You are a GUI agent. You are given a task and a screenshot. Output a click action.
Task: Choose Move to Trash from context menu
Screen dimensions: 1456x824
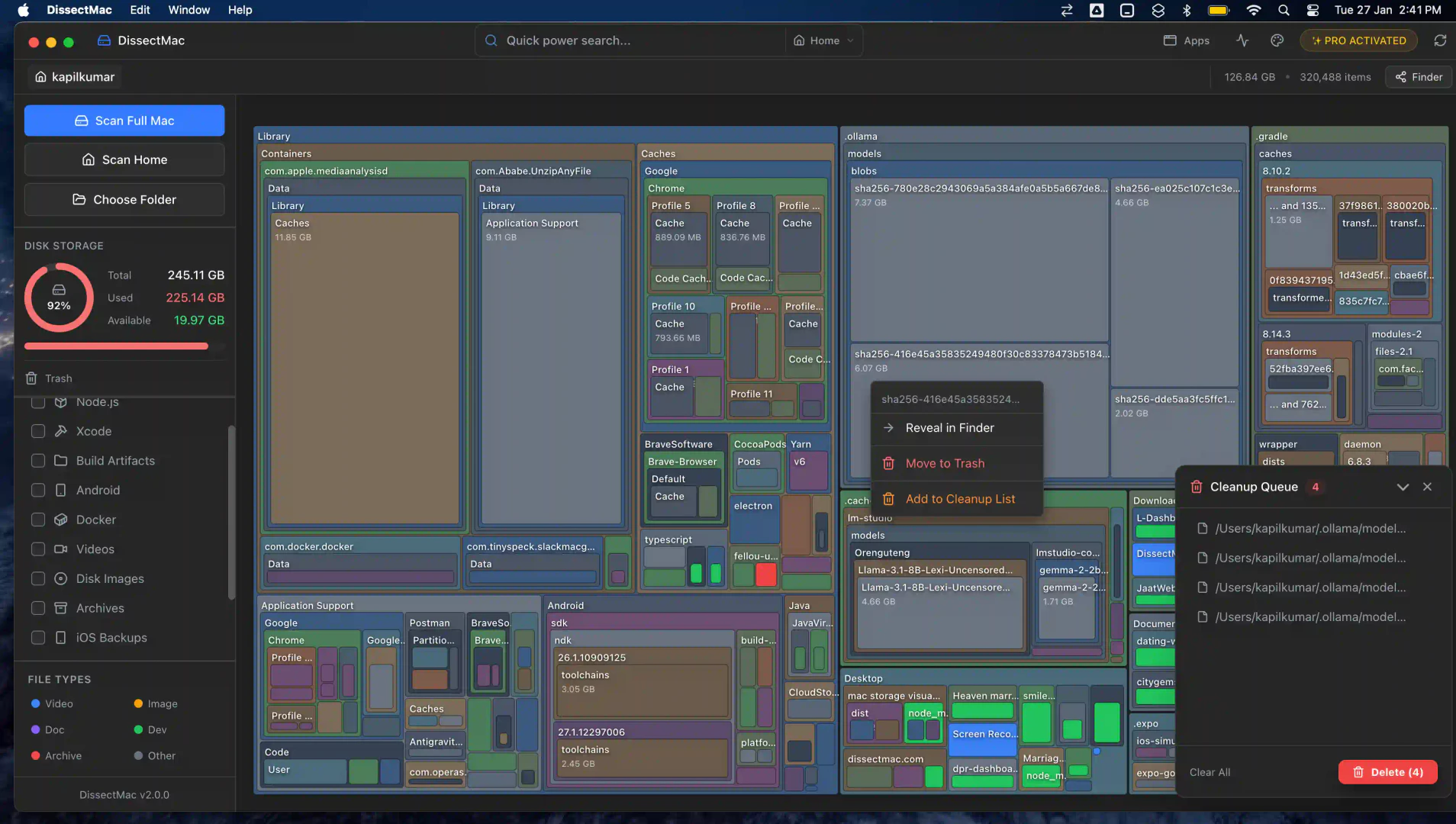click(x=945, y=463)
